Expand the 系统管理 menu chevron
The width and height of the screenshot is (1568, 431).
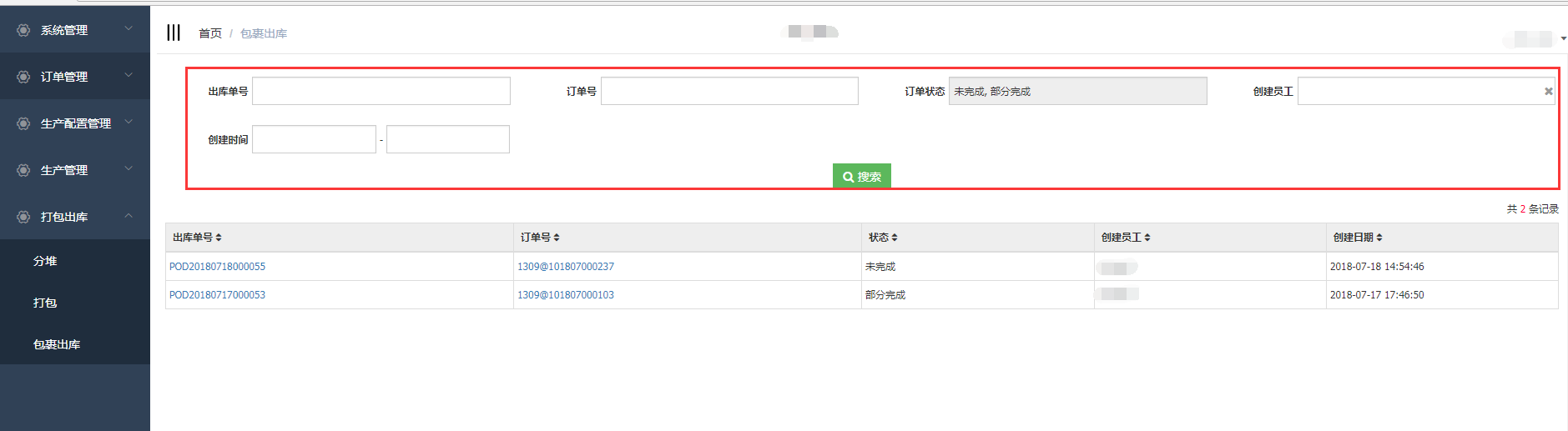[x=129, y=28]
